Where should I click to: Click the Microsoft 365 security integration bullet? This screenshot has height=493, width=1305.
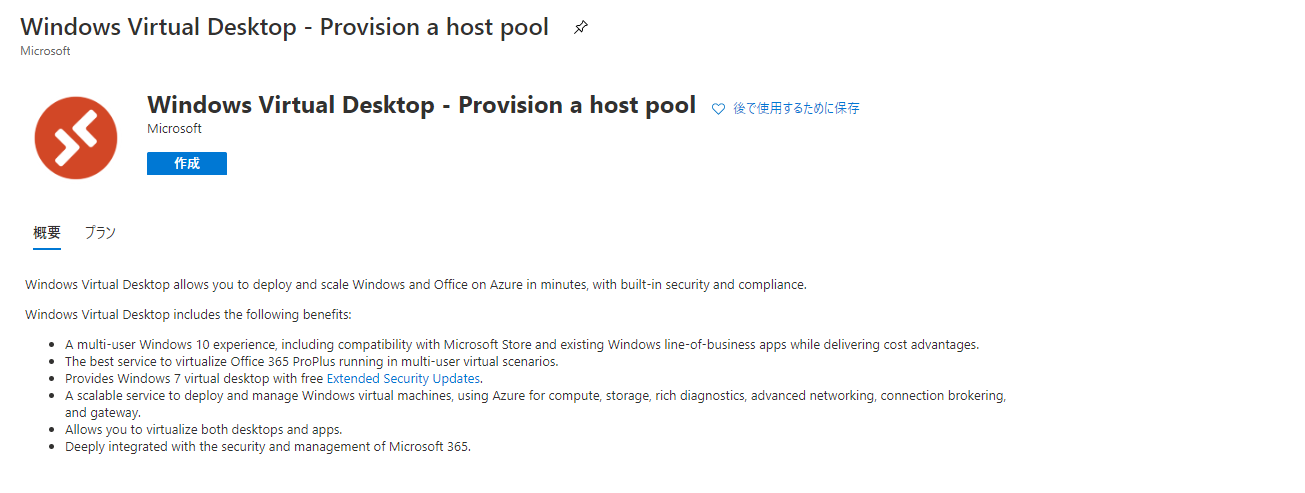(x=268, y=446)
